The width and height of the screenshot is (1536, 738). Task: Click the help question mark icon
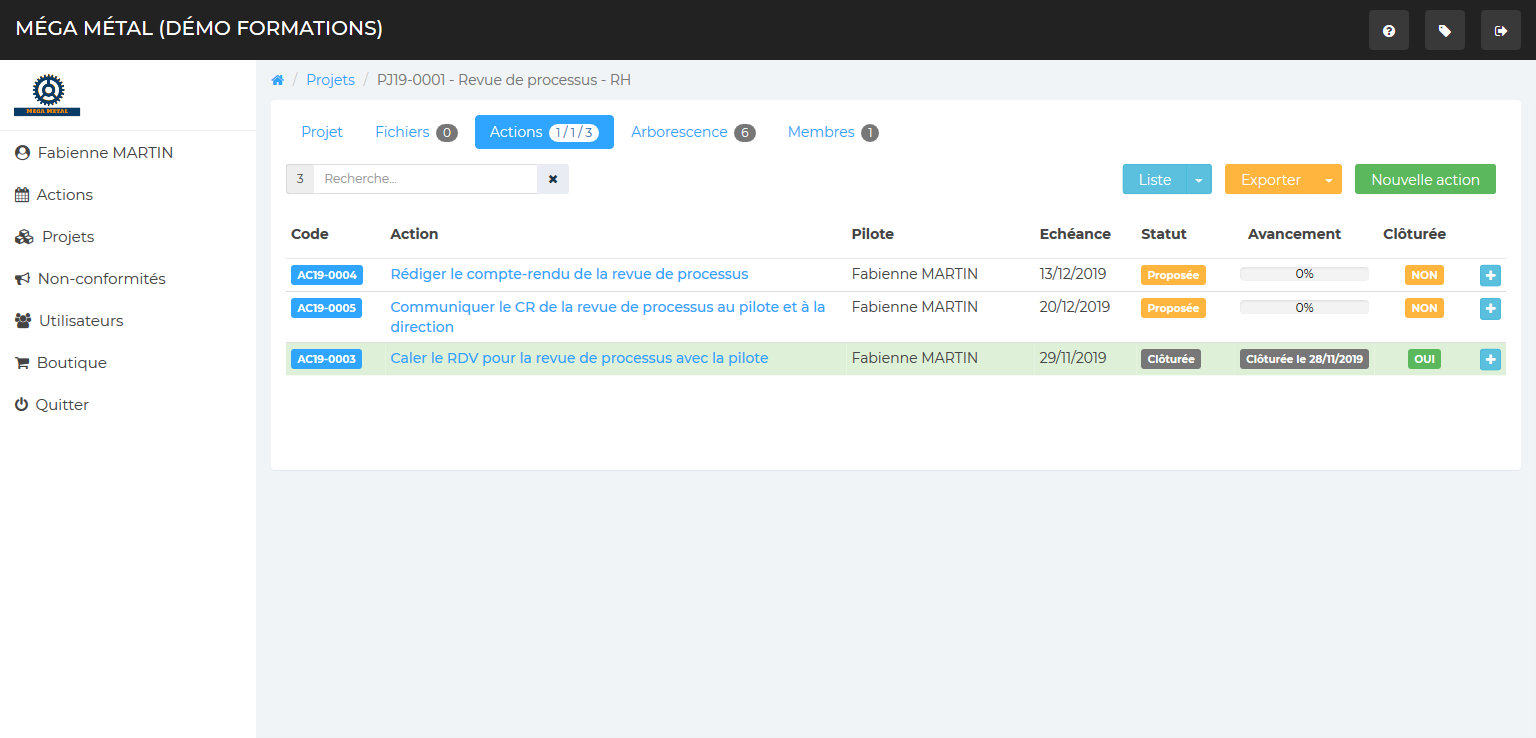pyautogui.click(x=1388, y=31)
